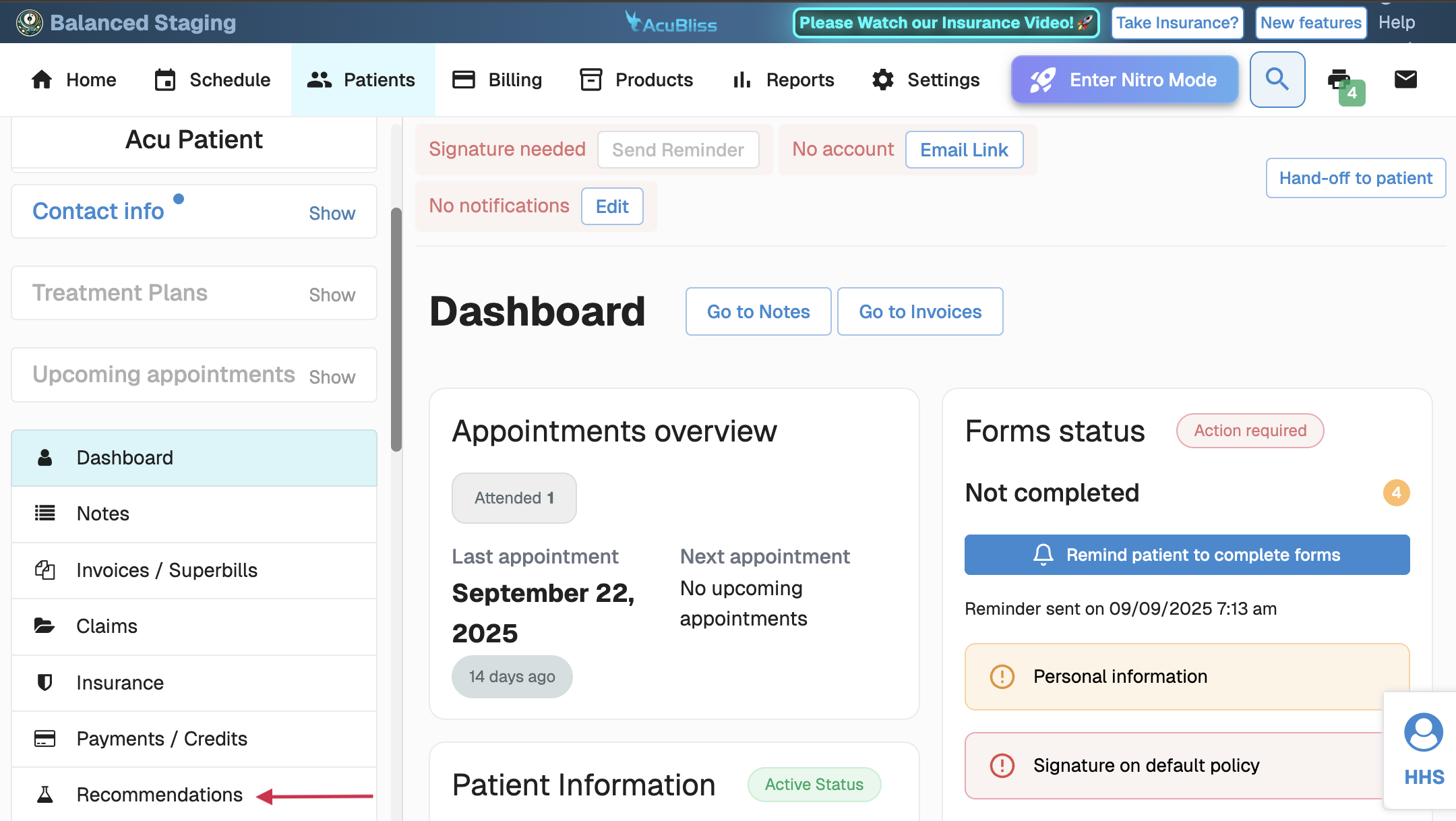Open the printer queue icon
1456x821 pixels.
(x=1340, y=80)
